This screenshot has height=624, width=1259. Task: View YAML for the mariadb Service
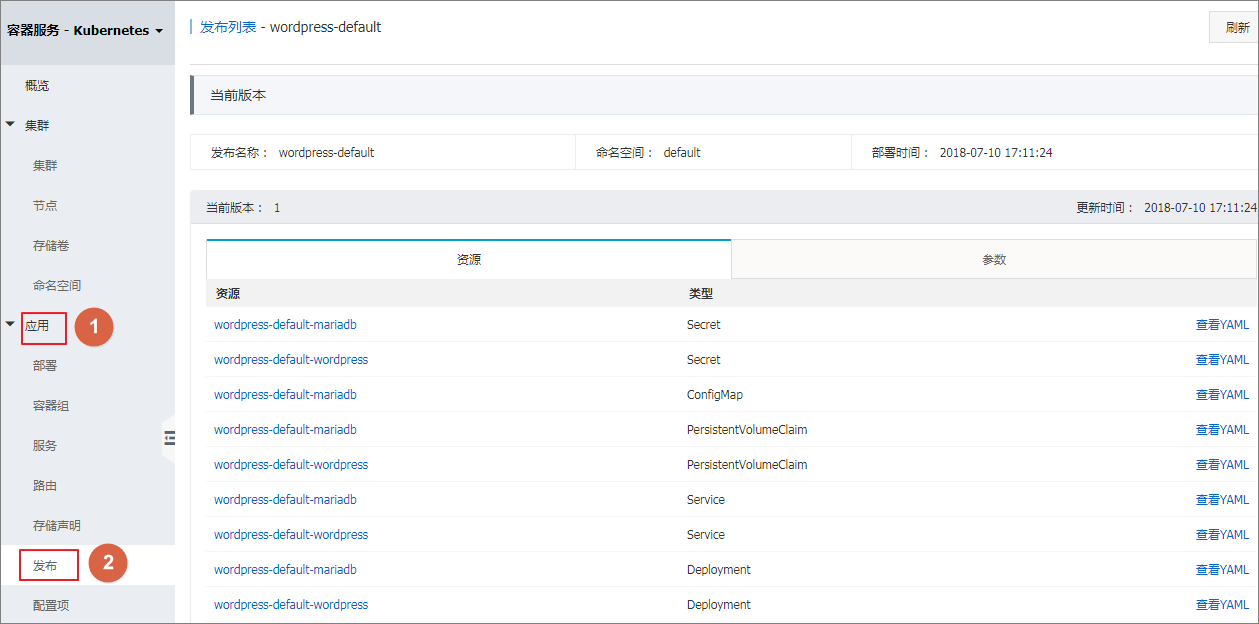1222,500
